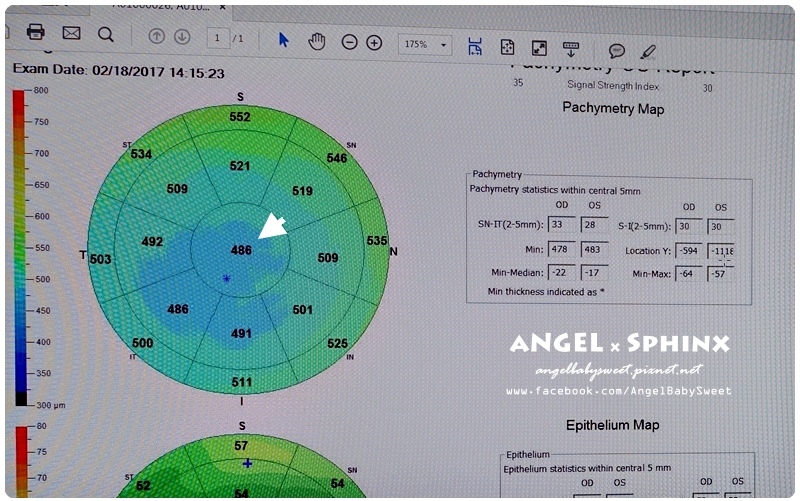Click 'Epithelium statistics within central 5 mm' text
Viewport: 800px width, 501px height.
coord(587,468)
